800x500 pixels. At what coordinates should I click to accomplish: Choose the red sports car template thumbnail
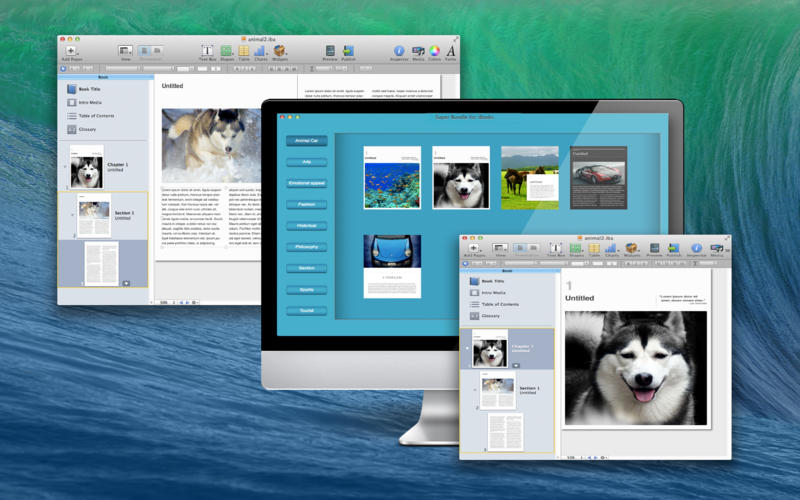pyautogui.click(x=598, y=178)
